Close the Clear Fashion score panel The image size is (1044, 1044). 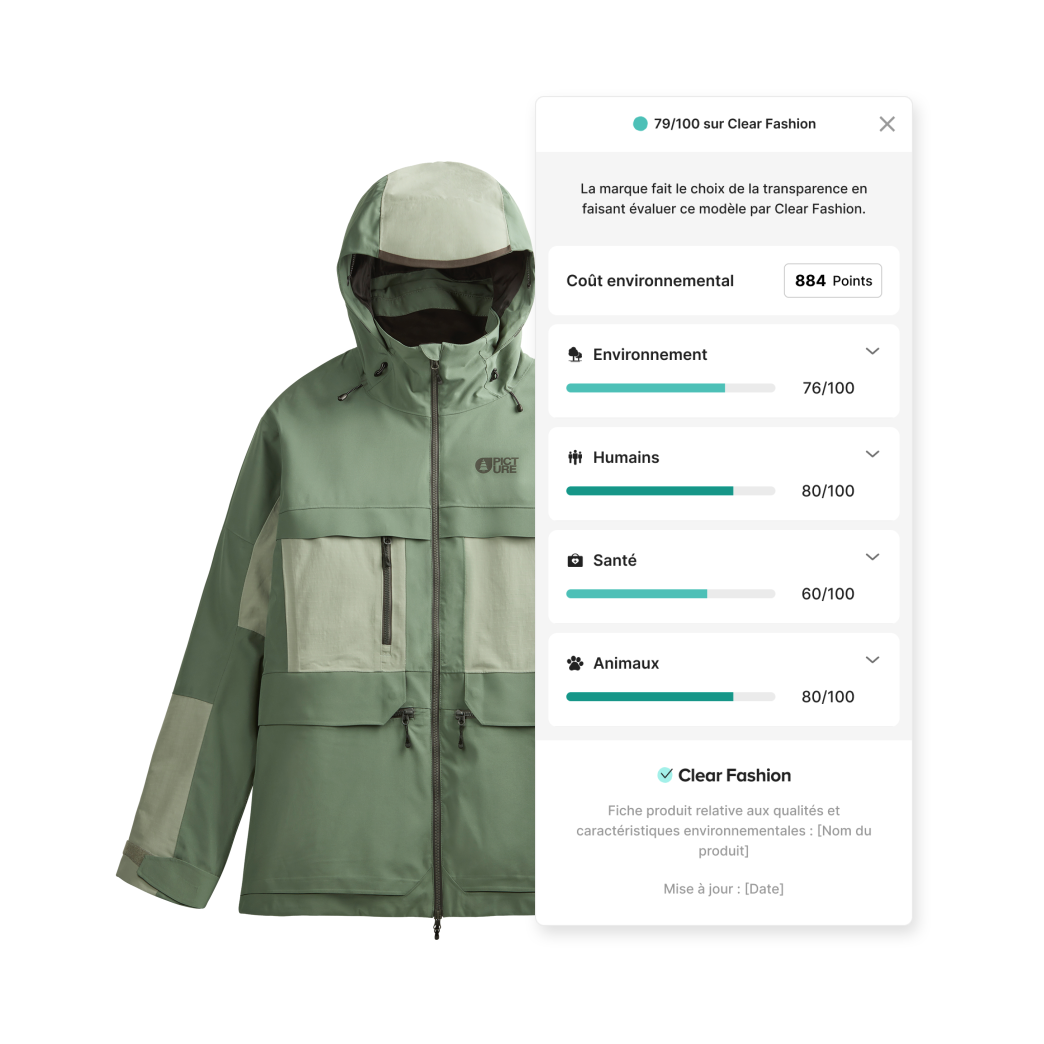pyautogui.click(x=887, y=124)
